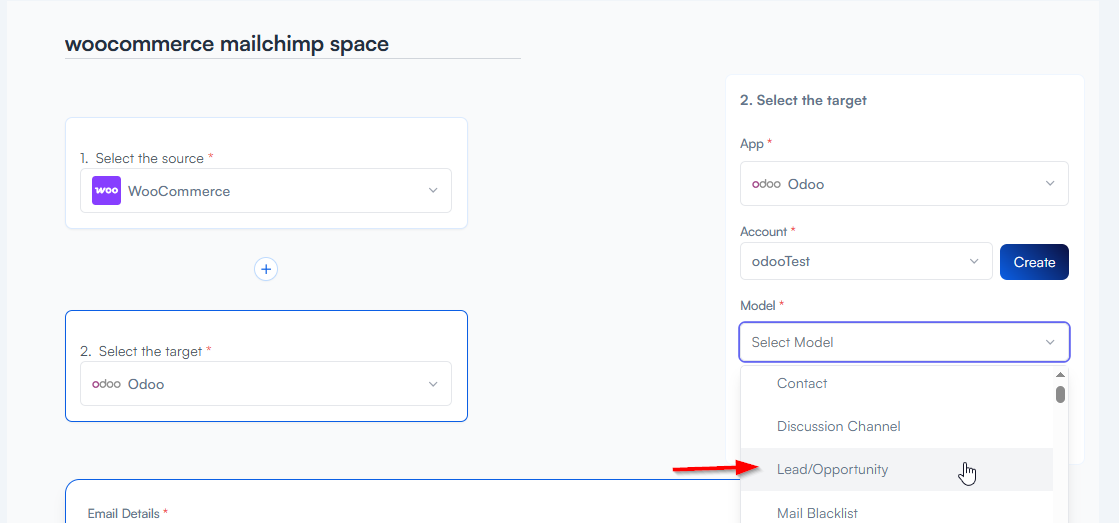This screenshot has width=1119, height=523.
Task: Expand the WooCommerce source dropdown chevron
Action: (x=433, y=191)
